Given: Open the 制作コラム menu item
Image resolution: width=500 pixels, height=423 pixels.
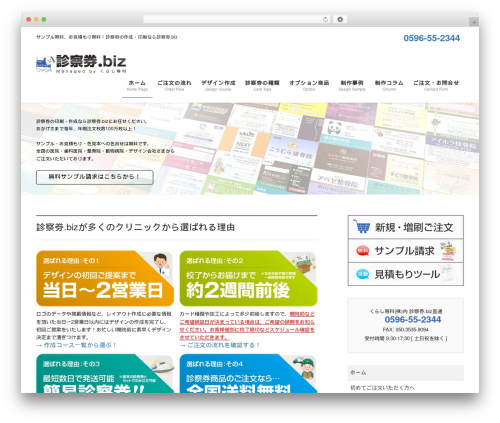Looking at the screenshot, I should [389, 85].
